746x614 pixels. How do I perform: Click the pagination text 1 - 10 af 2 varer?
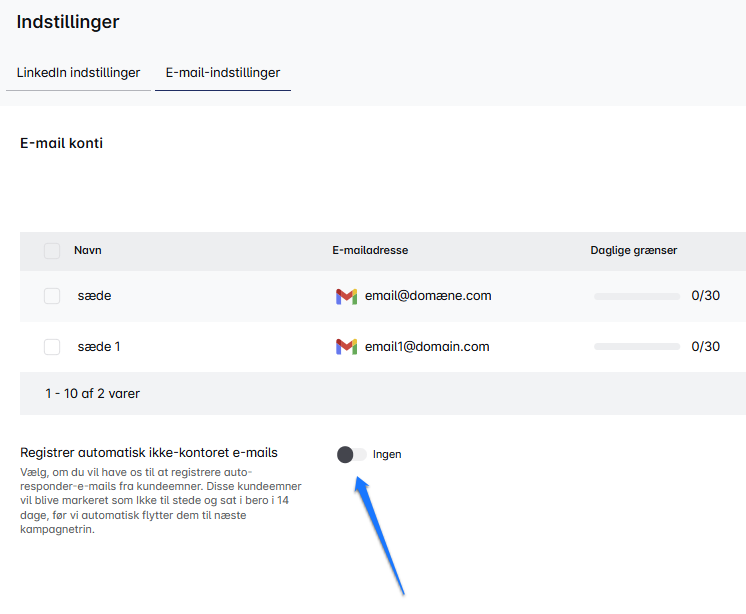pos(92,394)
